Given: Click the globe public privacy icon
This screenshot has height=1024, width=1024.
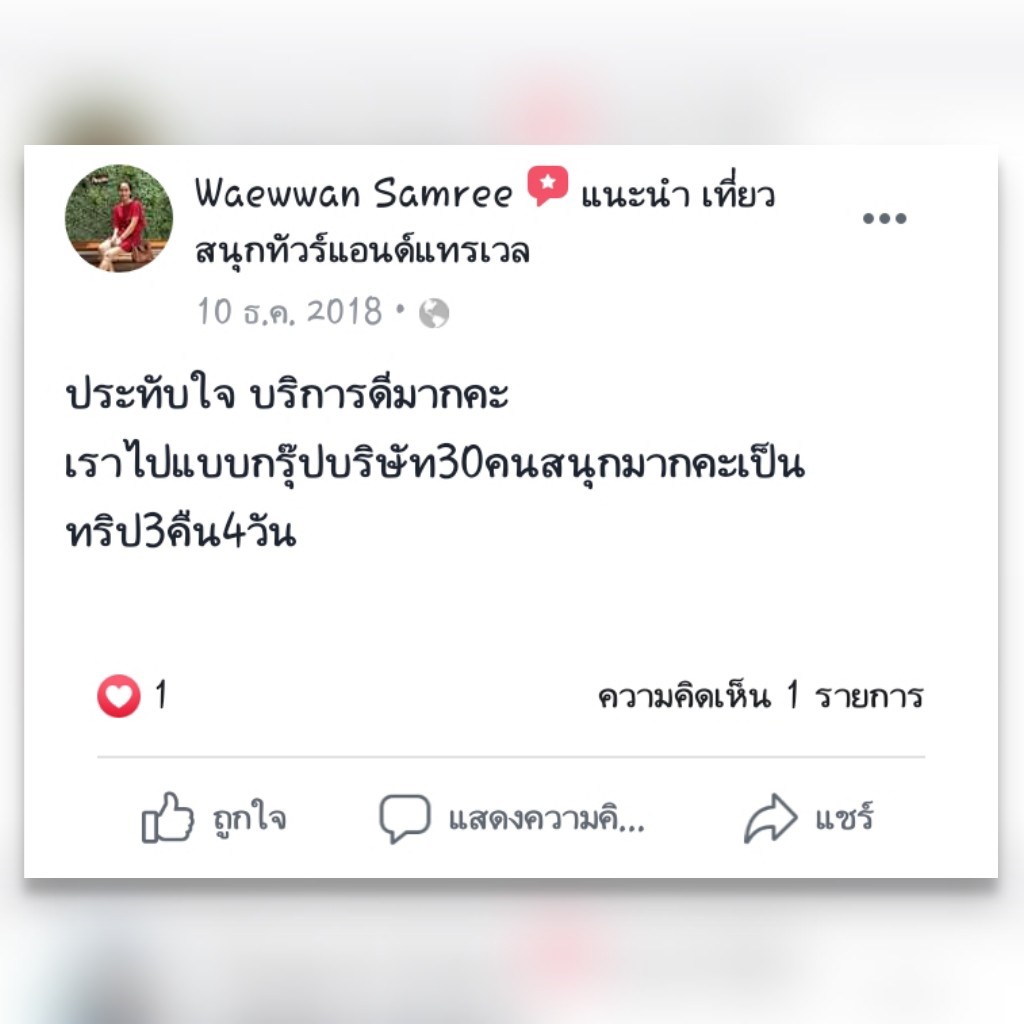Looking at the screenshot, I should pos(434,313).
